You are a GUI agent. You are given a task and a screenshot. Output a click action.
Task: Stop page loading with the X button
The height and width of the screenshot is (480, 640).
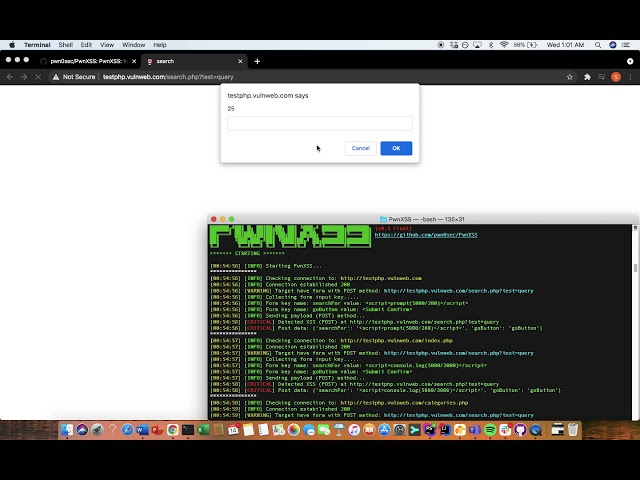pyautogui.click(x=38, y=77)
